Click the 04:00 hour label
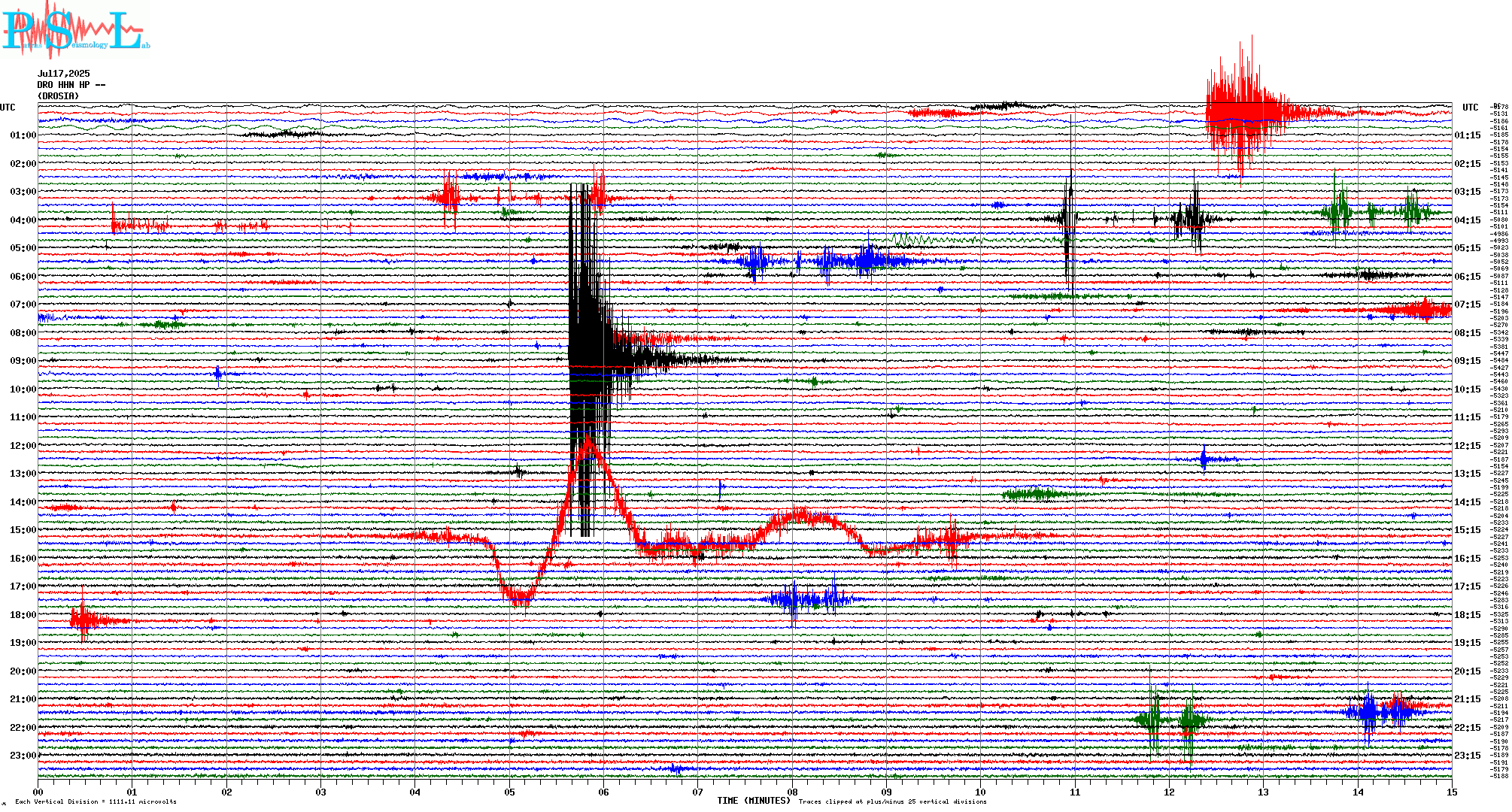 click(x=23, y=220)
